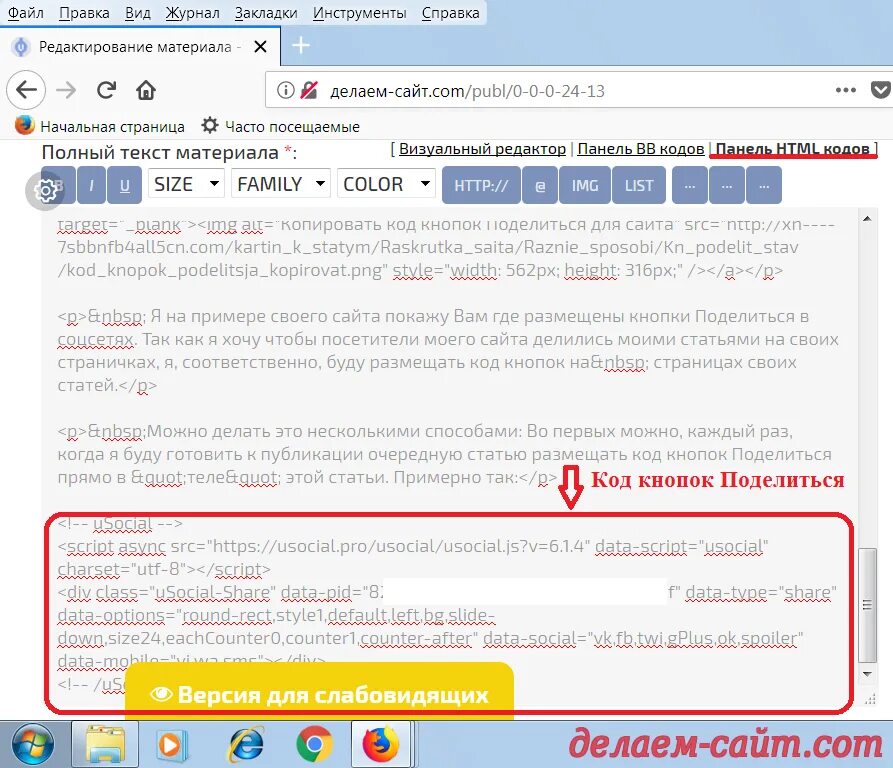Click the insecure connection lock icon

tap(309, 90)
